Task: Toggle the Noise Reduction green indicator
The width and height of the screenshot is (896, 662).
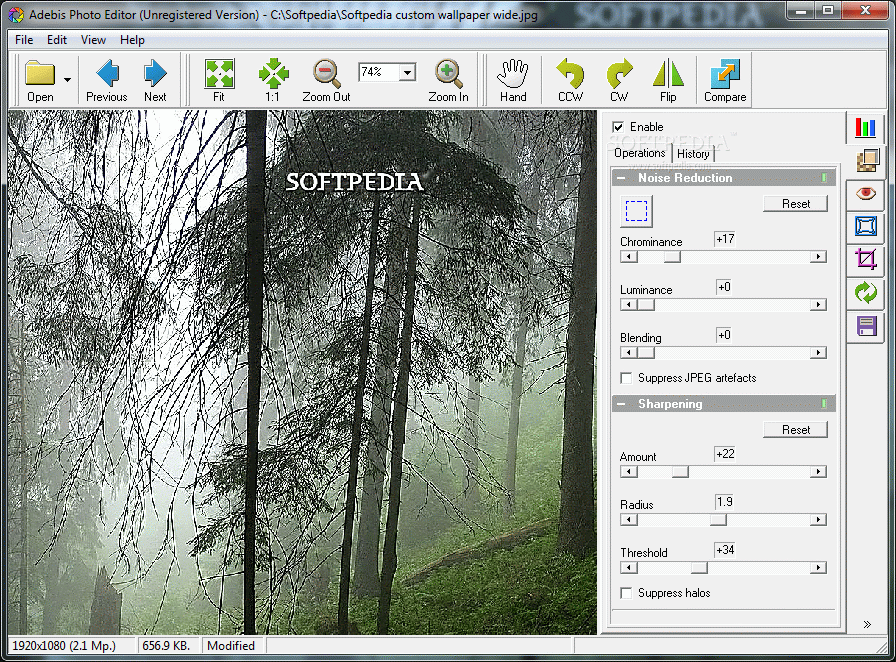Action: click(824, 178)
